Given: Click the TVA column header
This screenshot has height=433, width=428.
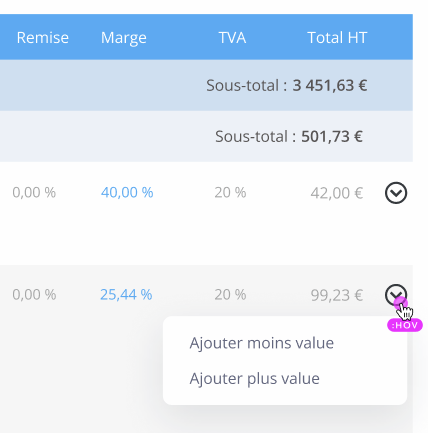Looking at the screenshot, I should point(232,37).
